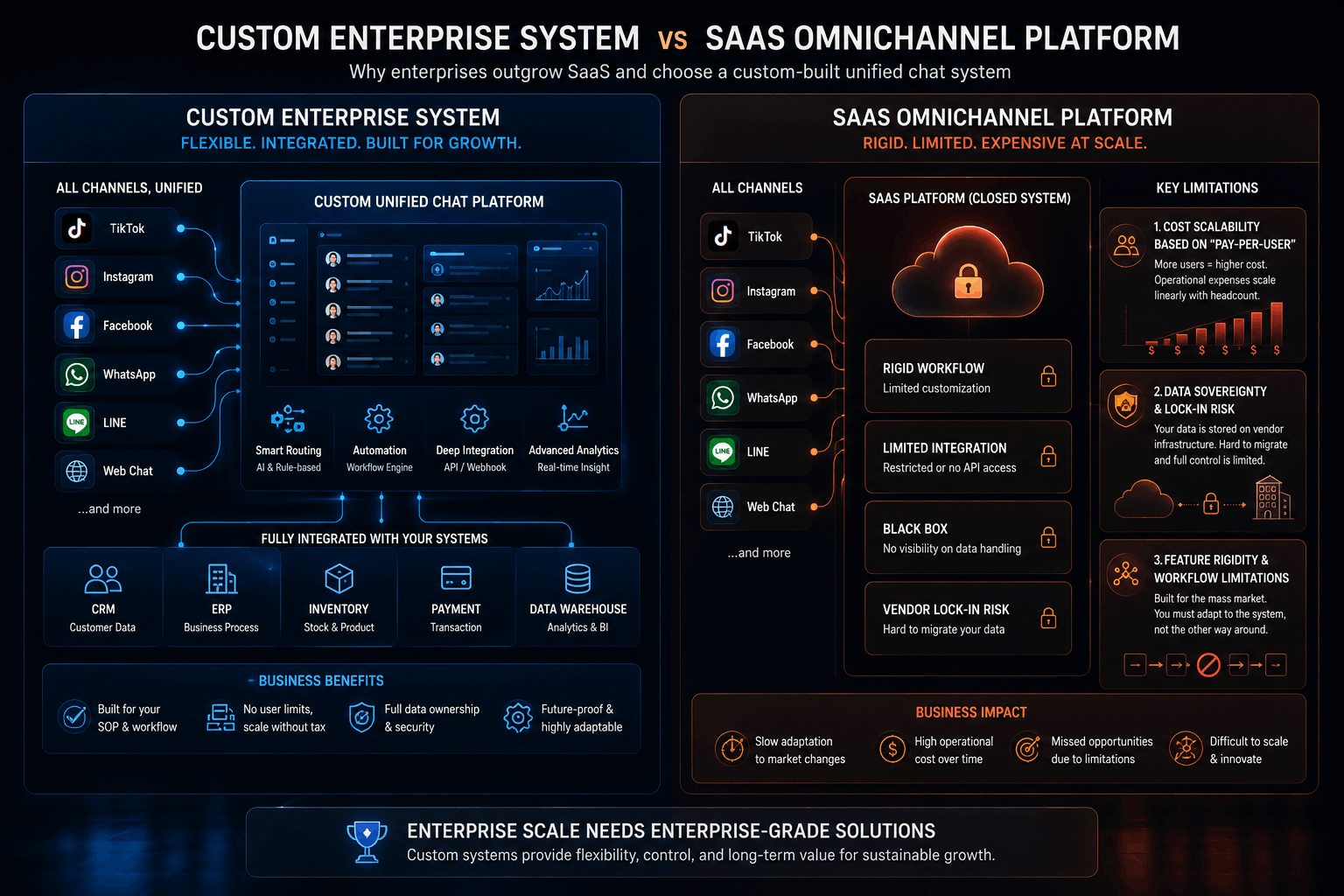Click the 'RIGID. LIMITED. EXPENSIVE AT SCALE.' tagline
The width and height of the screenshot is (1344, 896).
[x=1004, y=143]
